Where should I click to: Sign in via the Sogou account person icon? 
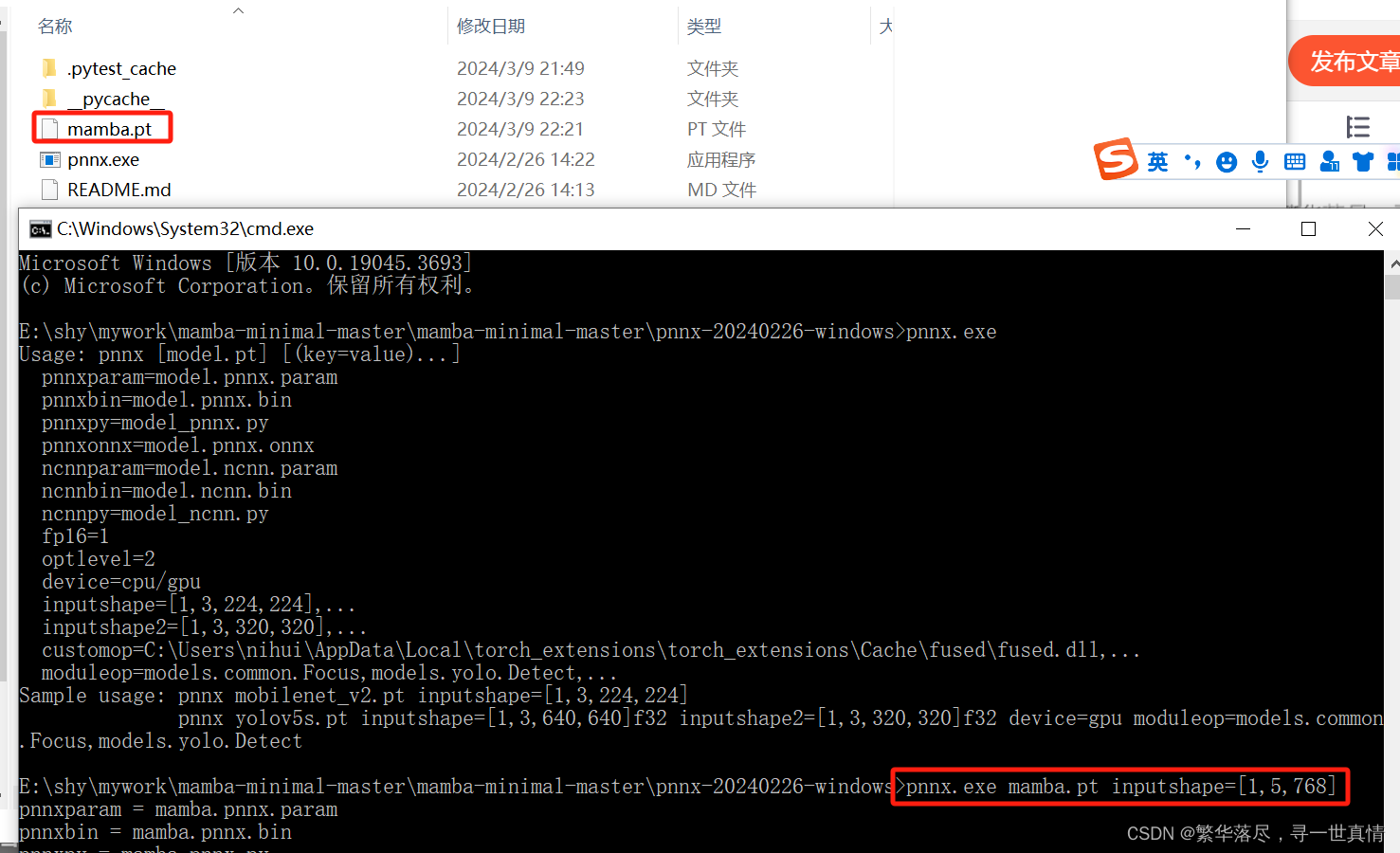1329,161
